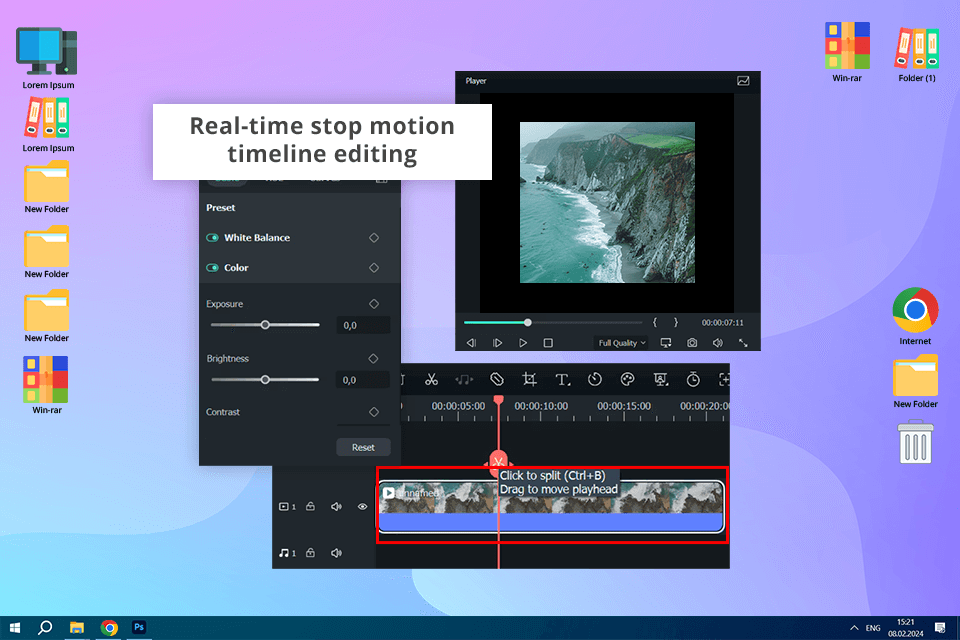The image size is (960, 640).
Task: Select the Internet Chrome desktop icon
Action: pos(915,316)
